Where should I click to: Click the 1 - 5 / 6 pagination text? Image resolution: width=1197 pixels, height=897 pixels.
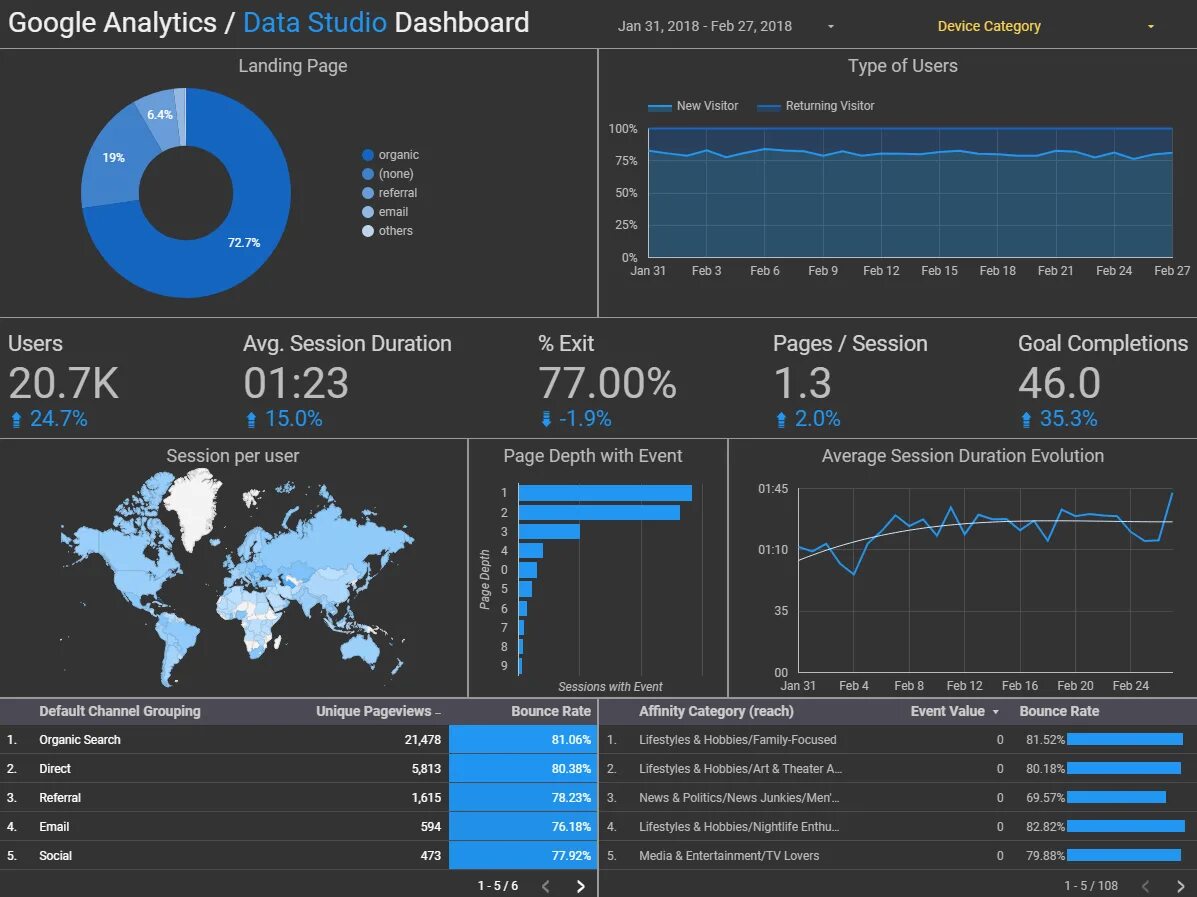pos(498,886)
